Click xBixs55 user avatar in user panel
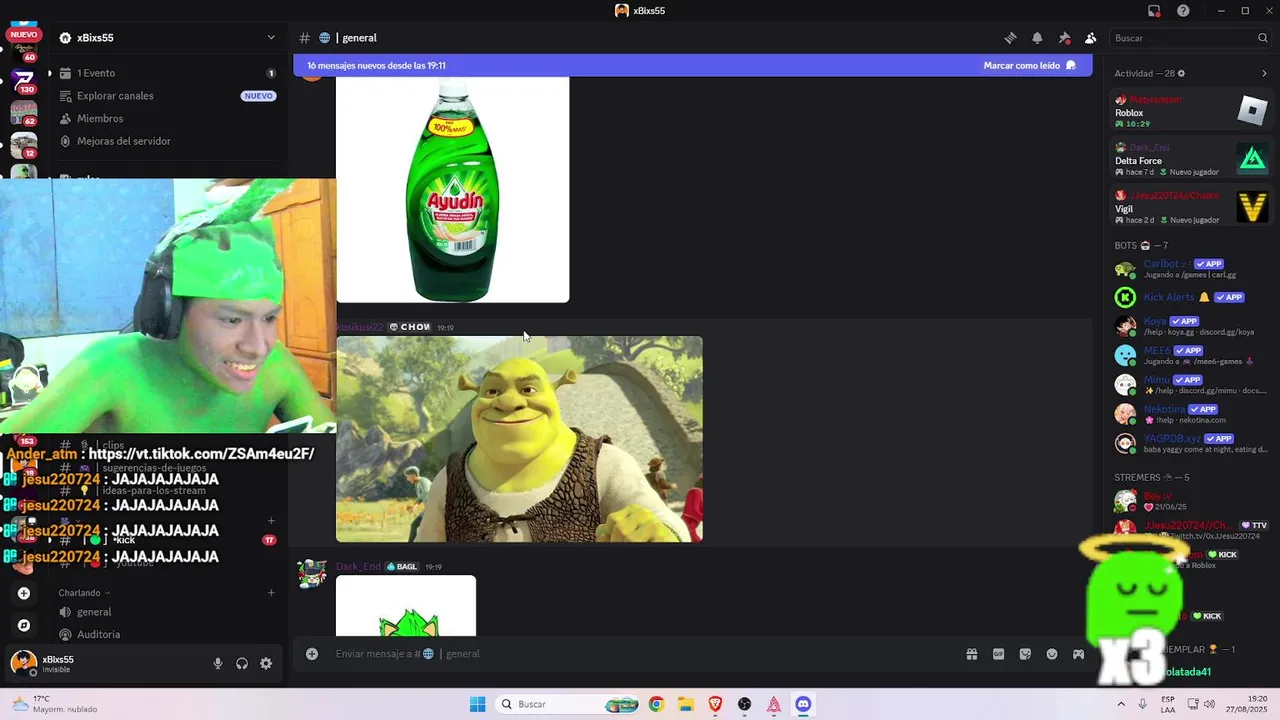The height and width of the screenshot is (720, 1280). [23, 663]
